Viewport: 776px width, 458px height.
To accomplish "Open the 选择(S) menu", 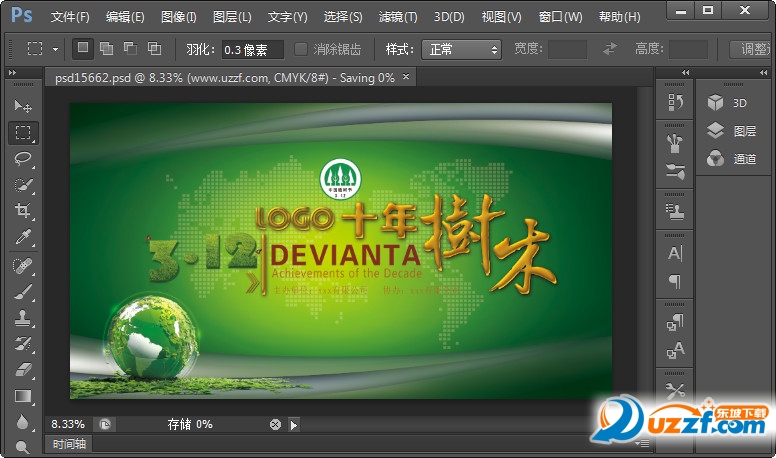I will pos(342,17).
